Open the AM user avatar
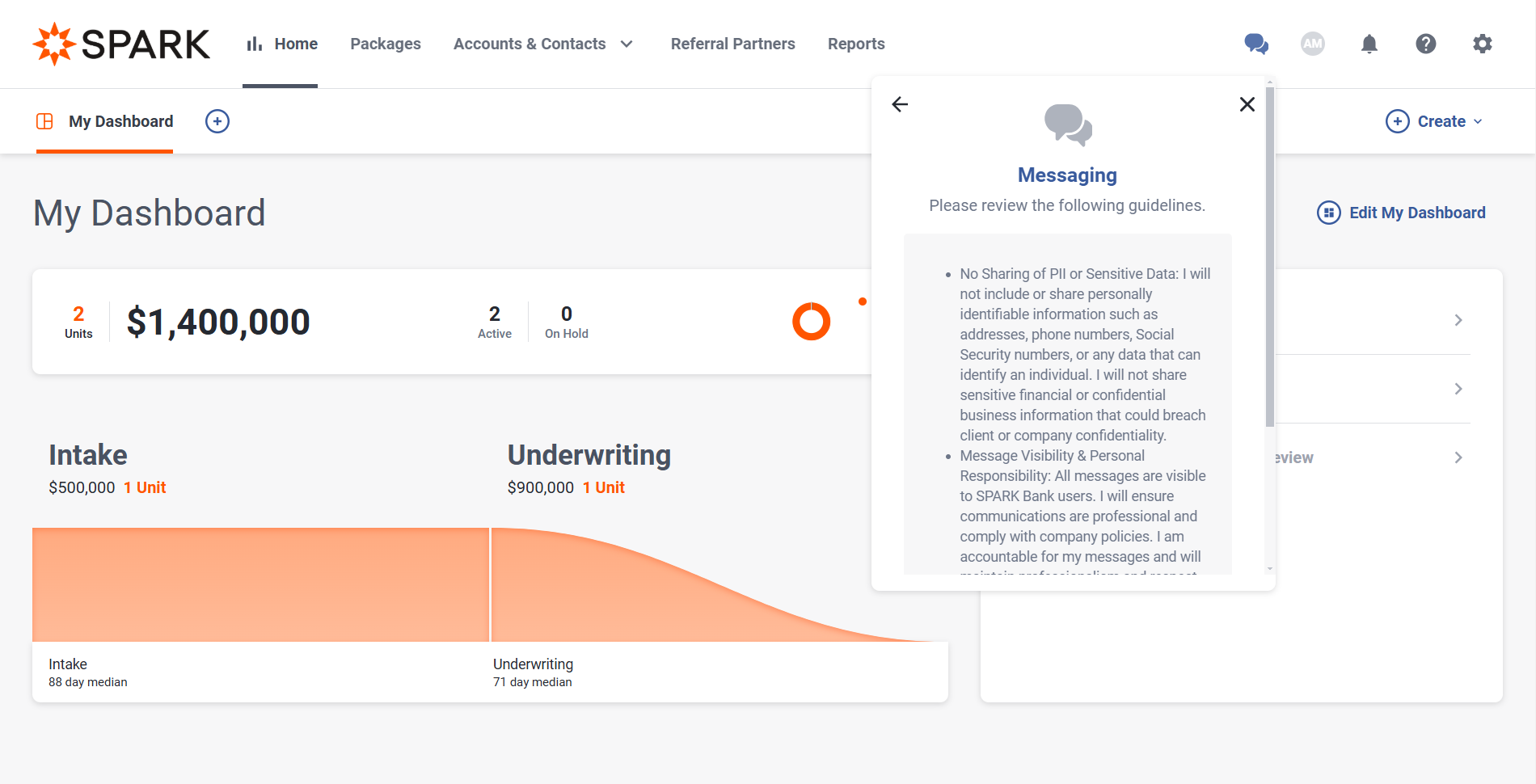The image size is (1536, 784). coord(1313,44)
